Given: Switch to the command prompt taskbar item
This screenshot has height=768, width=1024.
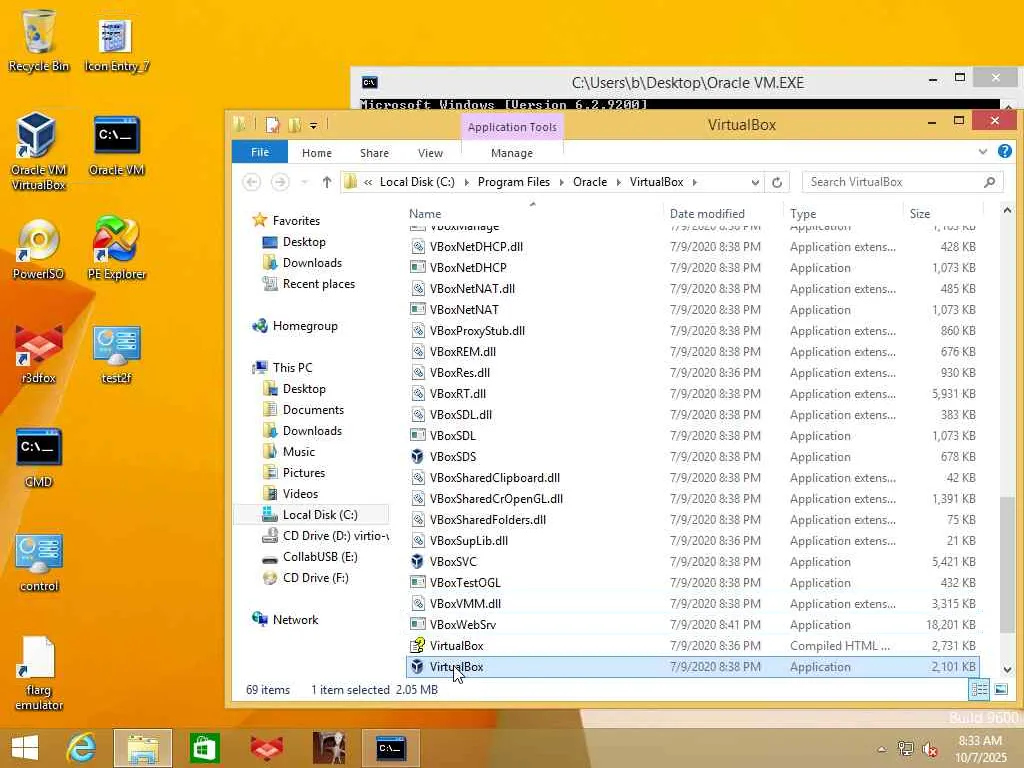Looking at the screenshot, I should coord(391,748).
